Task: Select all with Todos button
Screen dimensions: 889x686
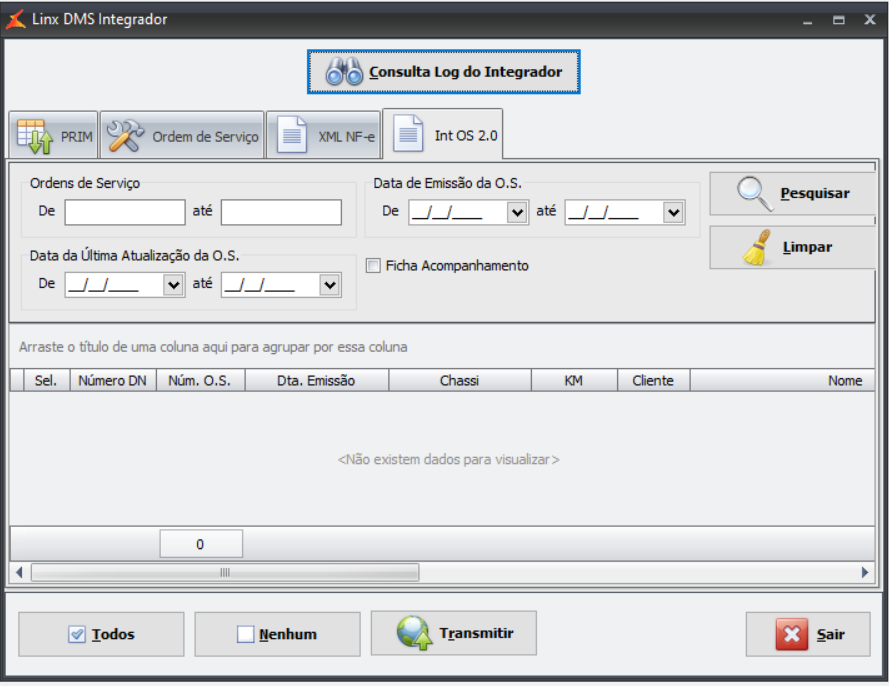Action: 101,634
